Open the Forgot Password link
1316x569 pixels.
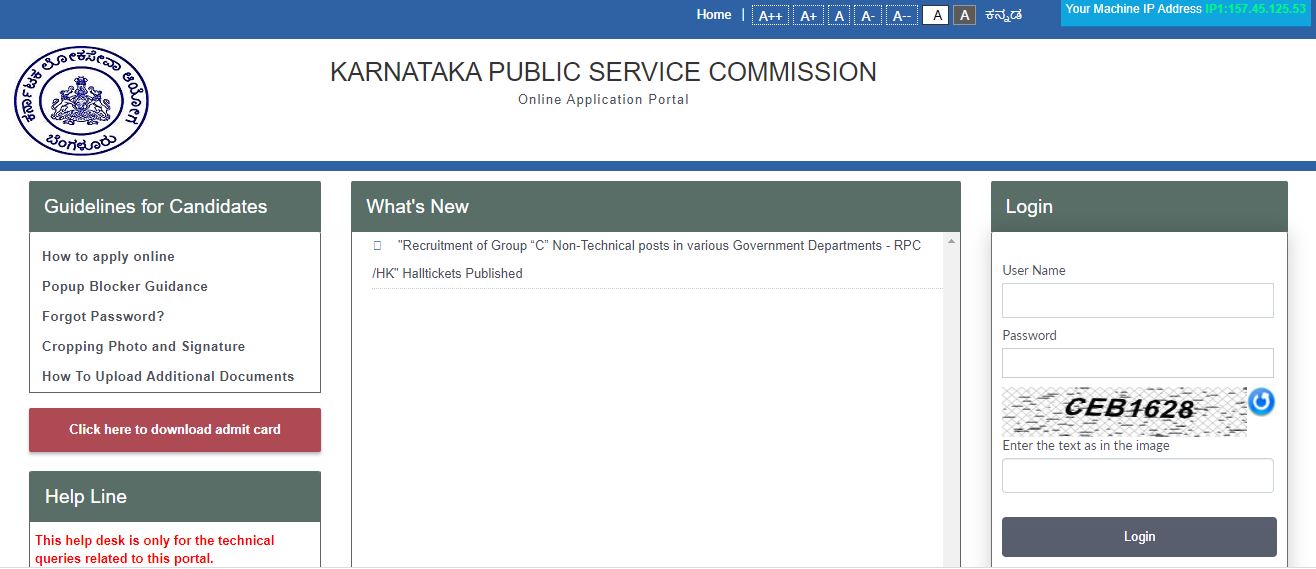coord(103,317)
